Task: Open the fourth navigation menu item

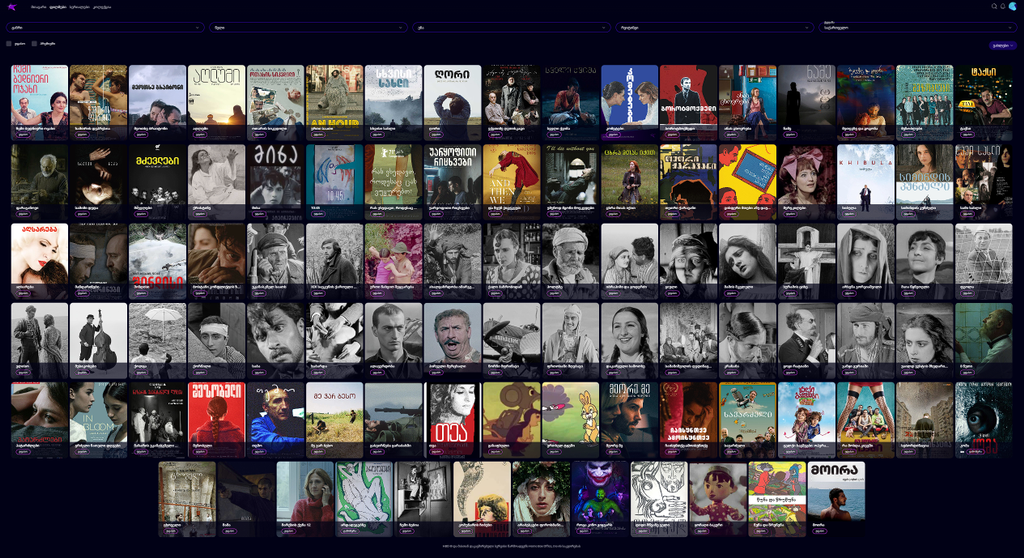Action: 102,7
